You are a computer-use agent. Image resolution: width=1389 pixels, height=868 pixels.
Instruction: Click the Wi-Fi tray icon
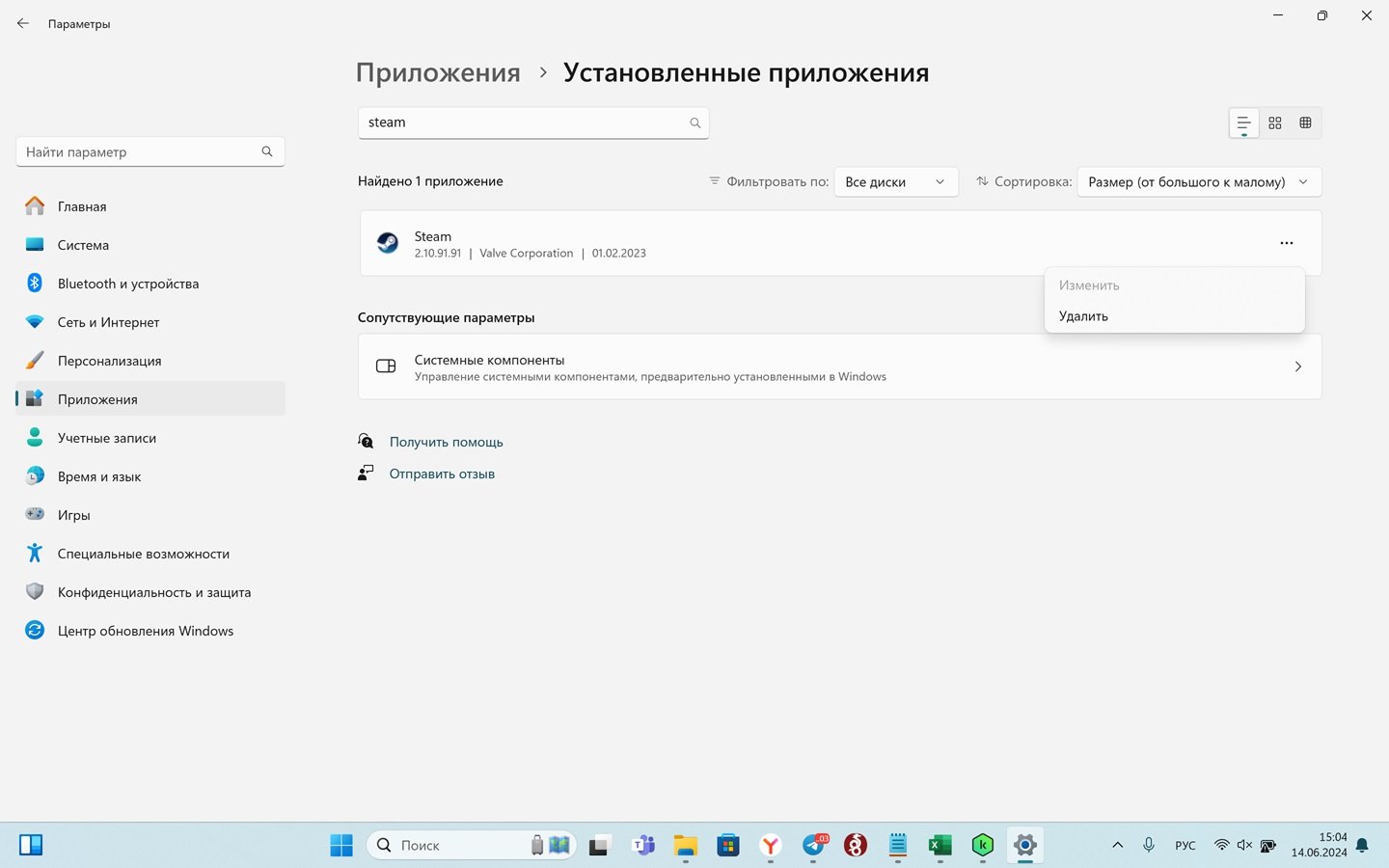[x=1221, y=846]
